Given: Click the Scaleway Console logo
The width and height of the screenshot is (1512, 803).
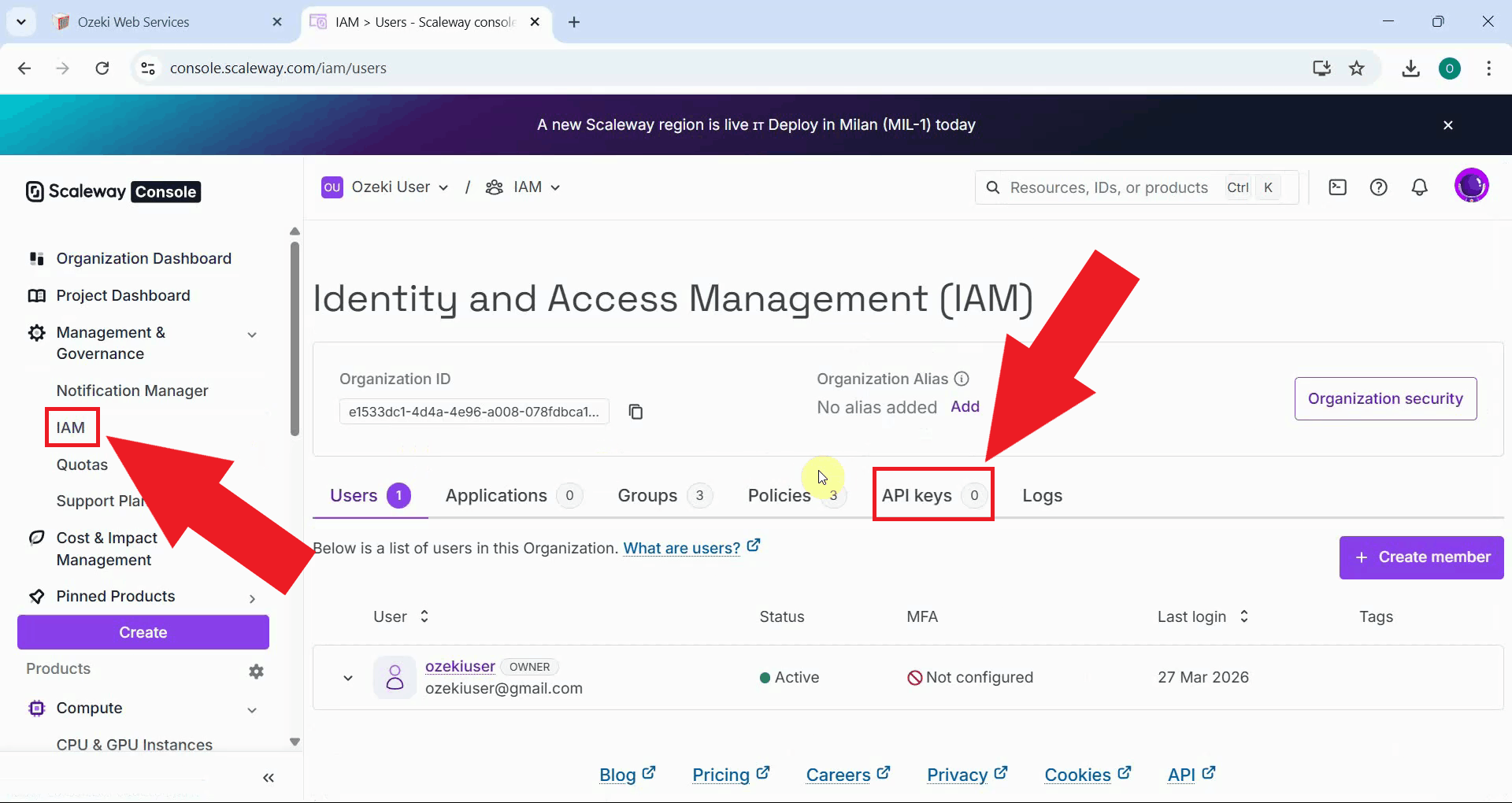Looking at the screenshot, I should (x=111, y=191).
